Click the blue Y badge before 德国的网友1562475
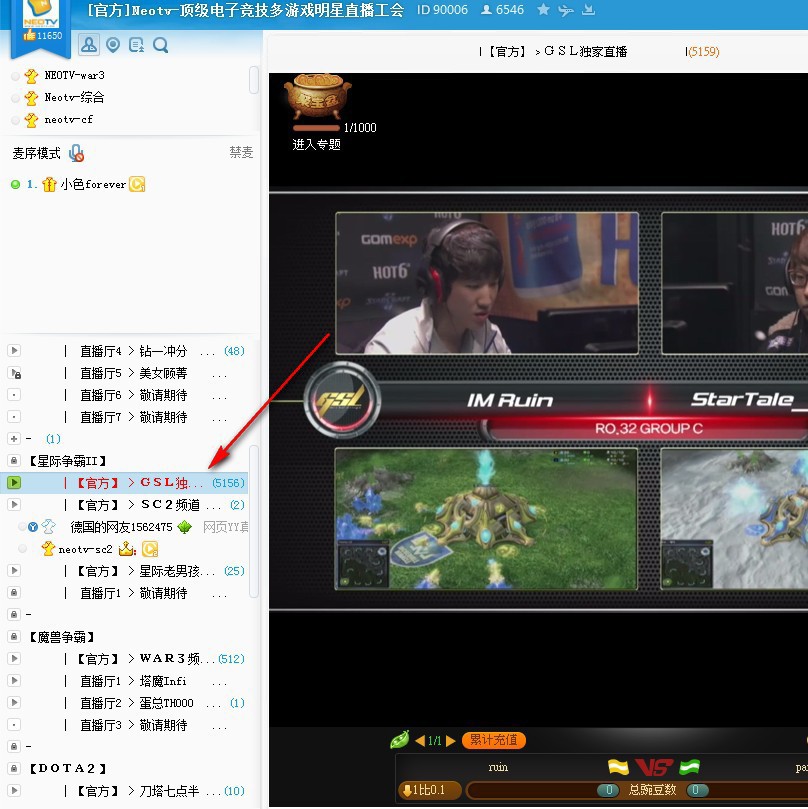 click(33, 527)
